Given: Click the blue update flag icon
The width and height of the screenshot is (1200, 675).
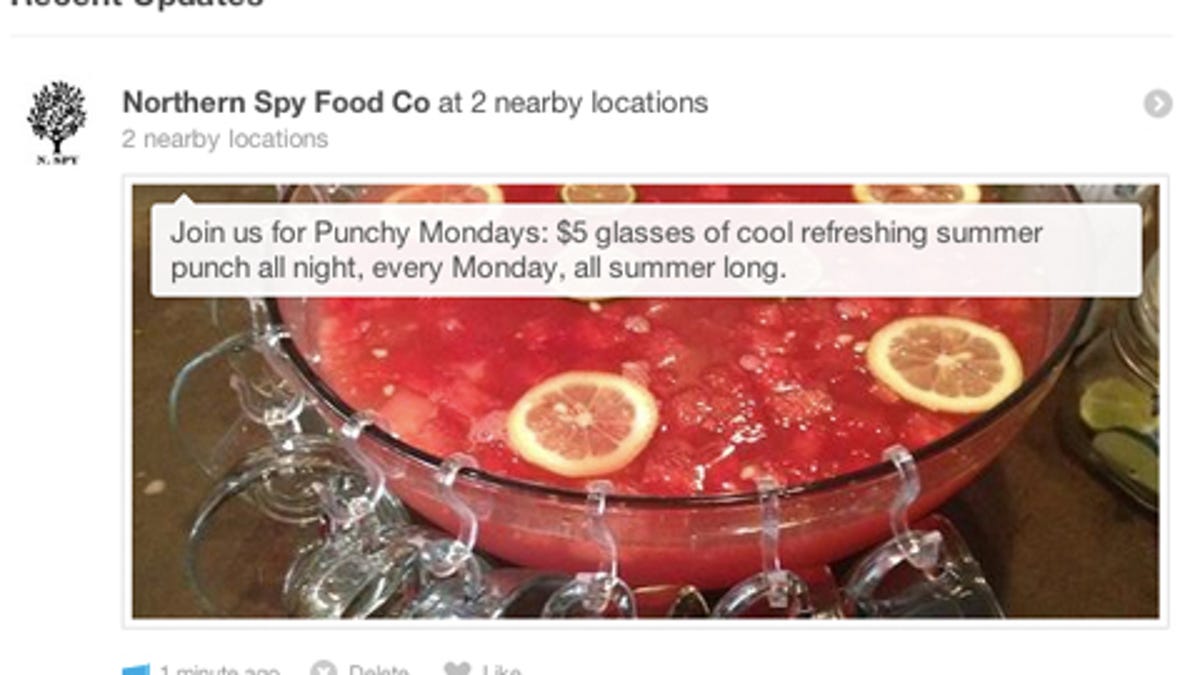Looking at the screenshot, I should coord(136,670).
